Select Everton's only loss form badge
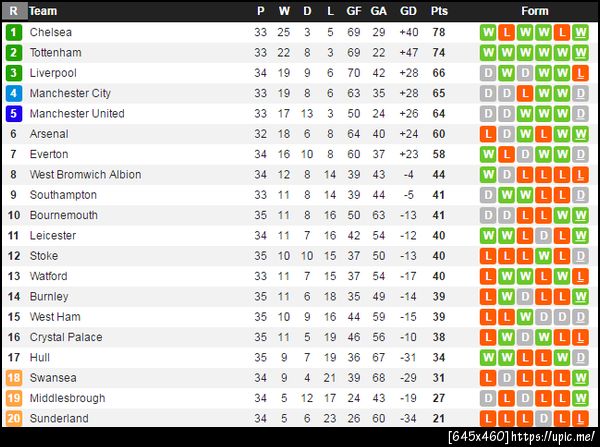600x447 pixels. pos(507,154)
